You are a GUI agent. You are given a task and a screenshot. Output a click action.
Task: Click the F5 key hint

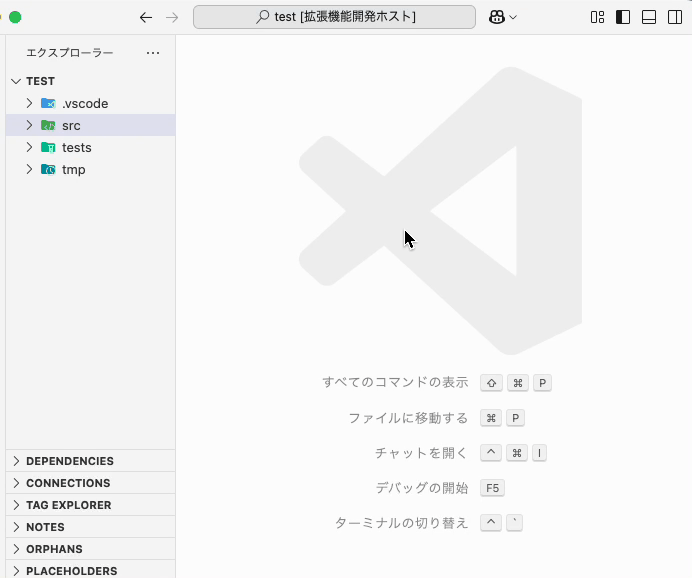coord(492,488)
